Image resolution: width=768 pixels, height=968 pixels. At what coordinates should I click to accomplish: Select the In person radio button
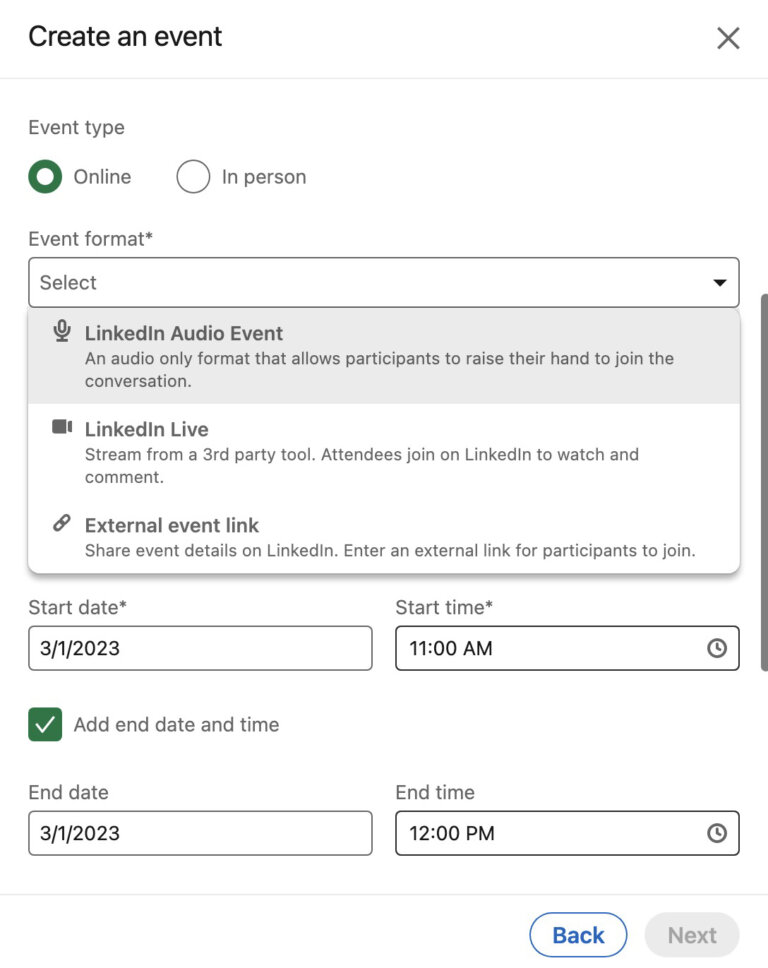(x=192, y=176)
